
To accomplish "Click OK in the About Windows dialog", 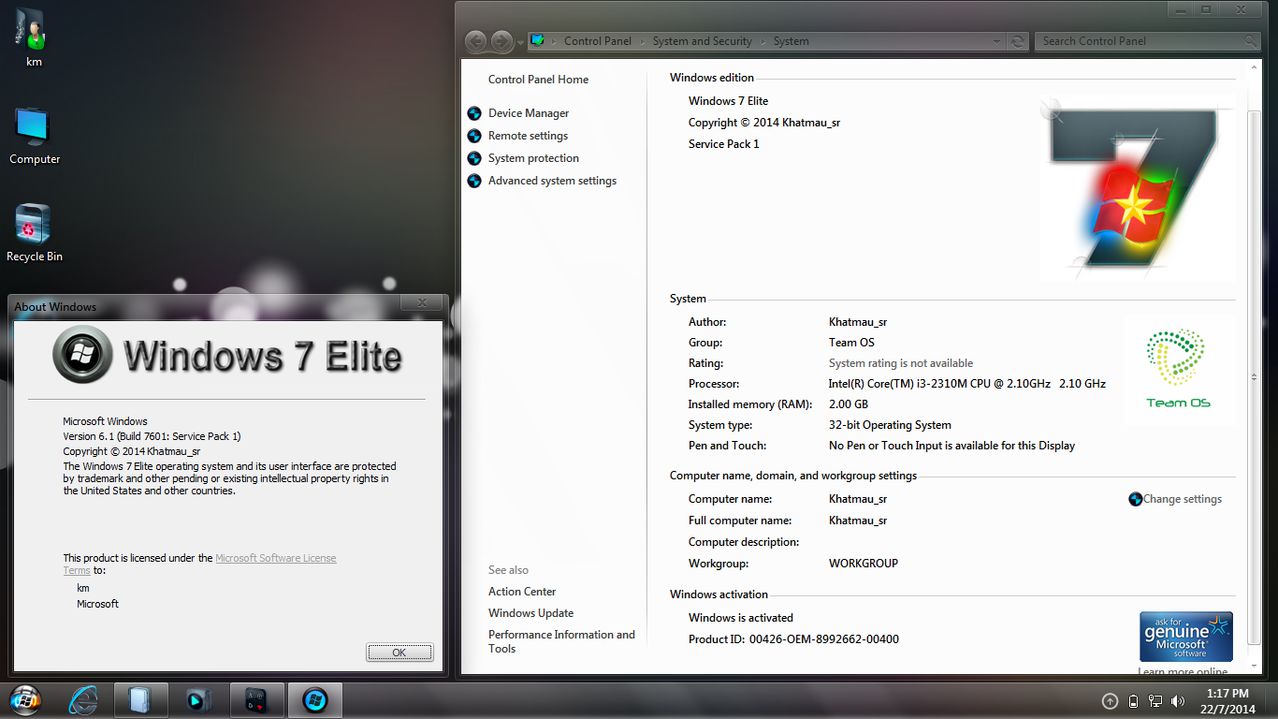I will 399,651.
